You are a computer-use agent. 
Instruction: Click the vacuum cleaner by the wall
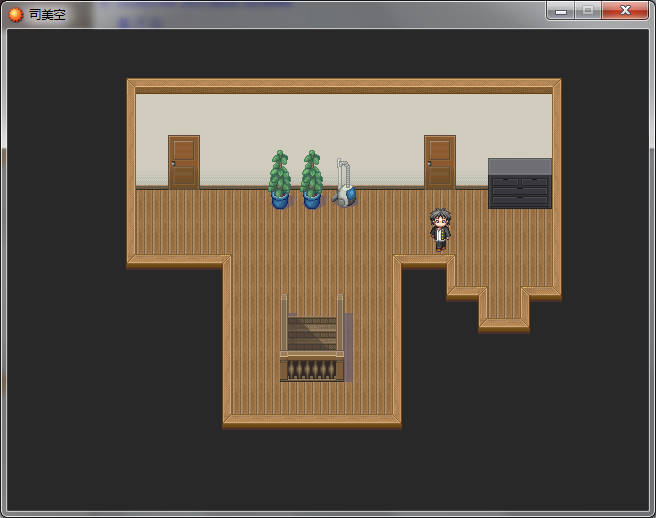(x=344, y=184)
